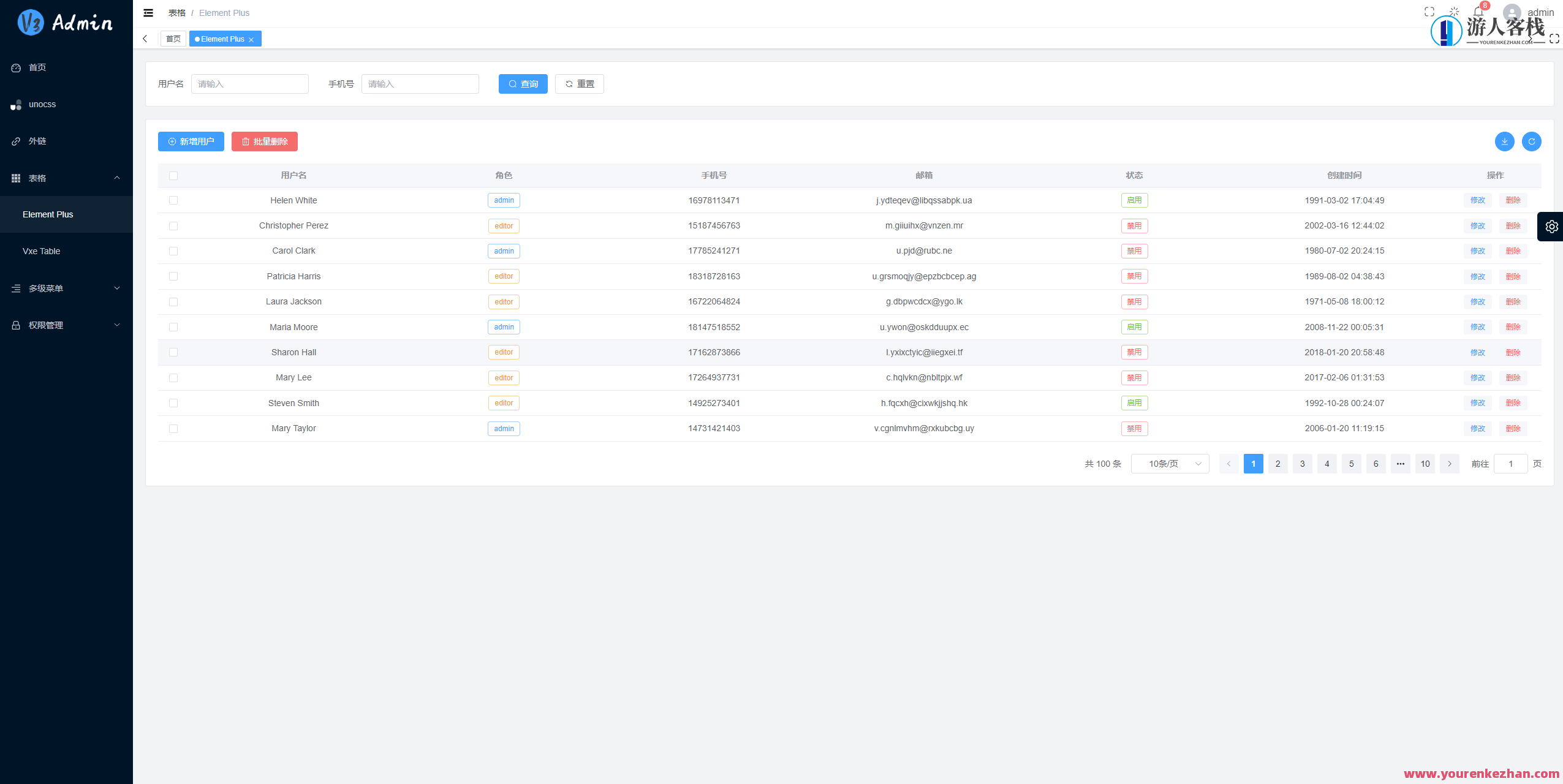Select the 首页 home icon in the sidebar
The height and width of the screenshot is (784, 1563).
point(37,67)
